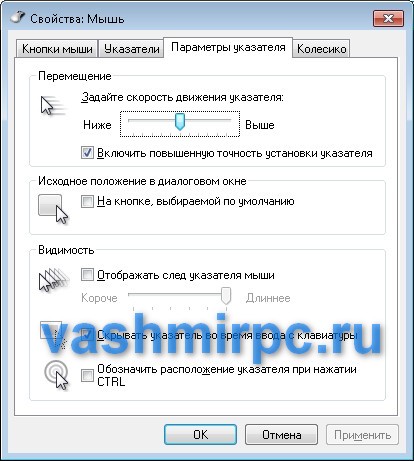Click the CTRL locate pointer icon
The height and width of the screenshot is (461, 414).
(x=56, y=375)
